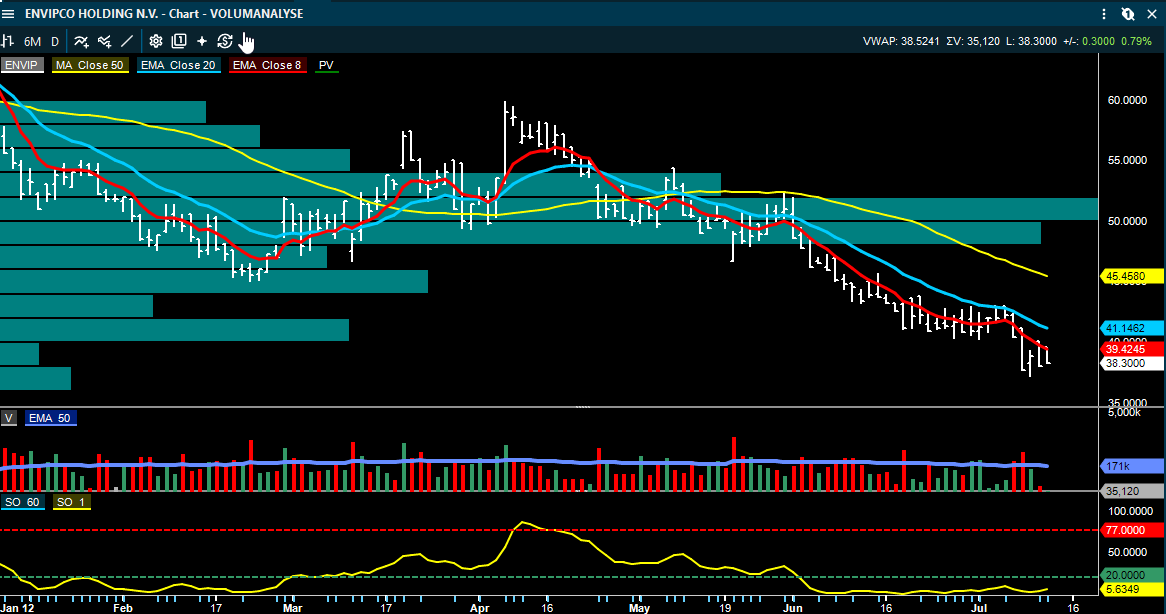Click the 38.3000 last price tag

pos(1130,363)
